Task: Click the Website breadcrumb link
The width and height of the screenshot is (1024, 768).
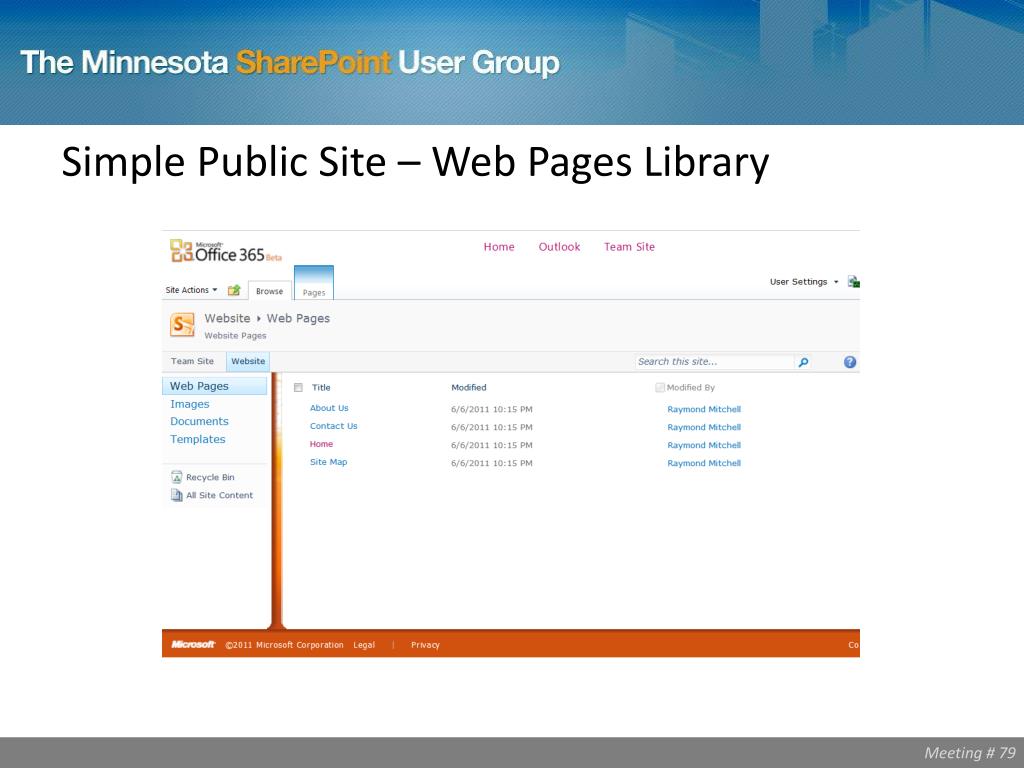Action: pyautogui.click(x=227, y=318)
